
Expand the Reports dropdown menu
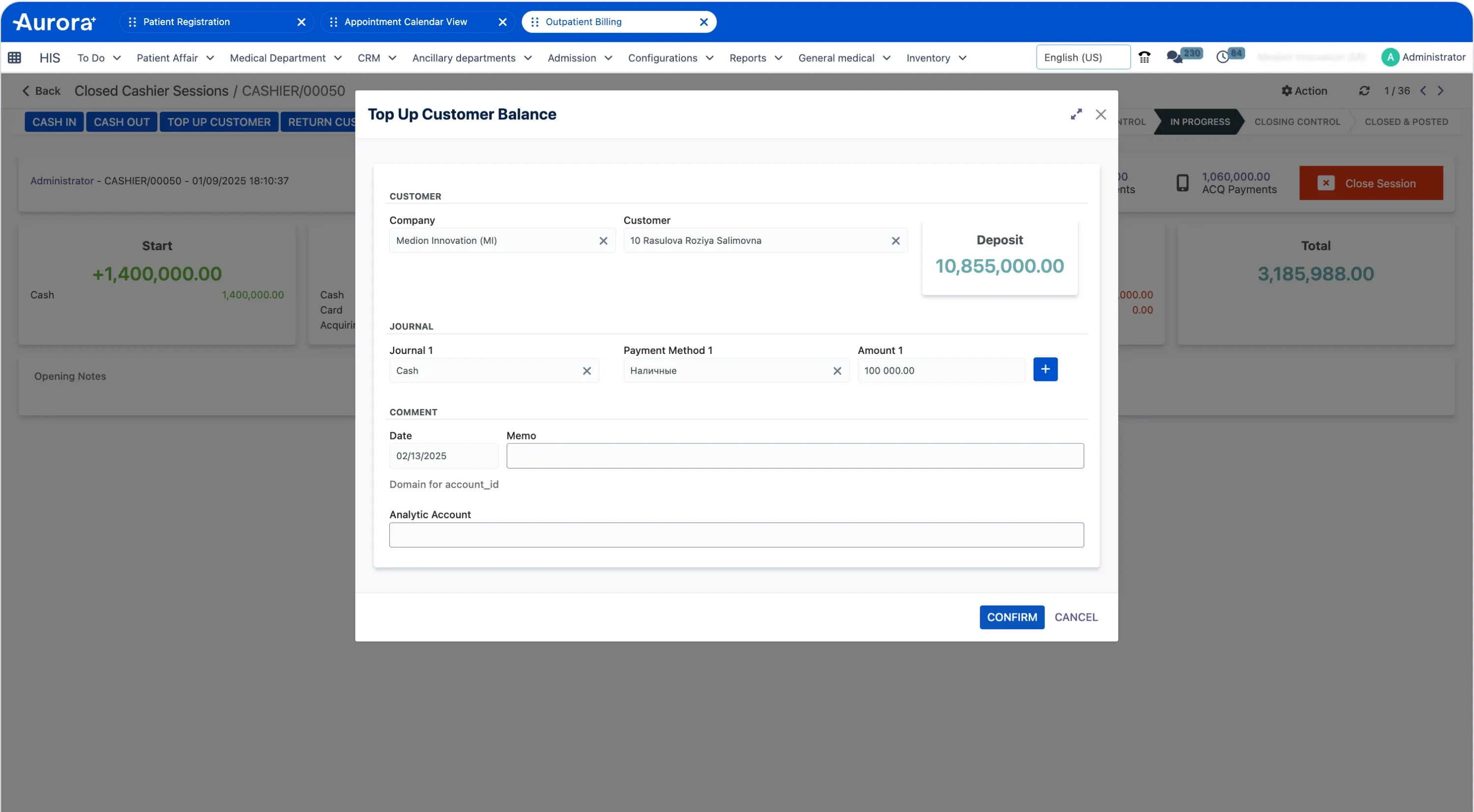tap(755, 58)
